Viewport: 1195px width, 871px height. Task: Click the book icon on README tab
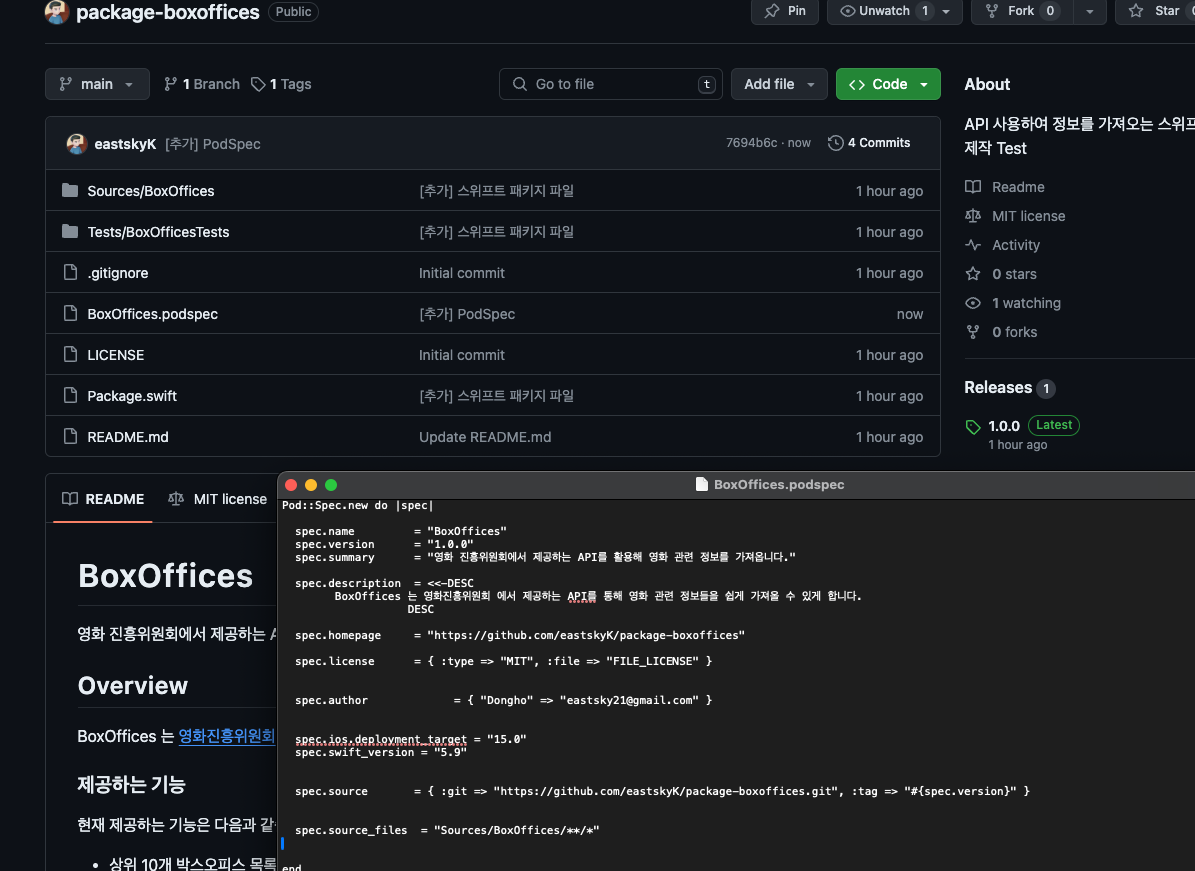(x=70, y=499)
